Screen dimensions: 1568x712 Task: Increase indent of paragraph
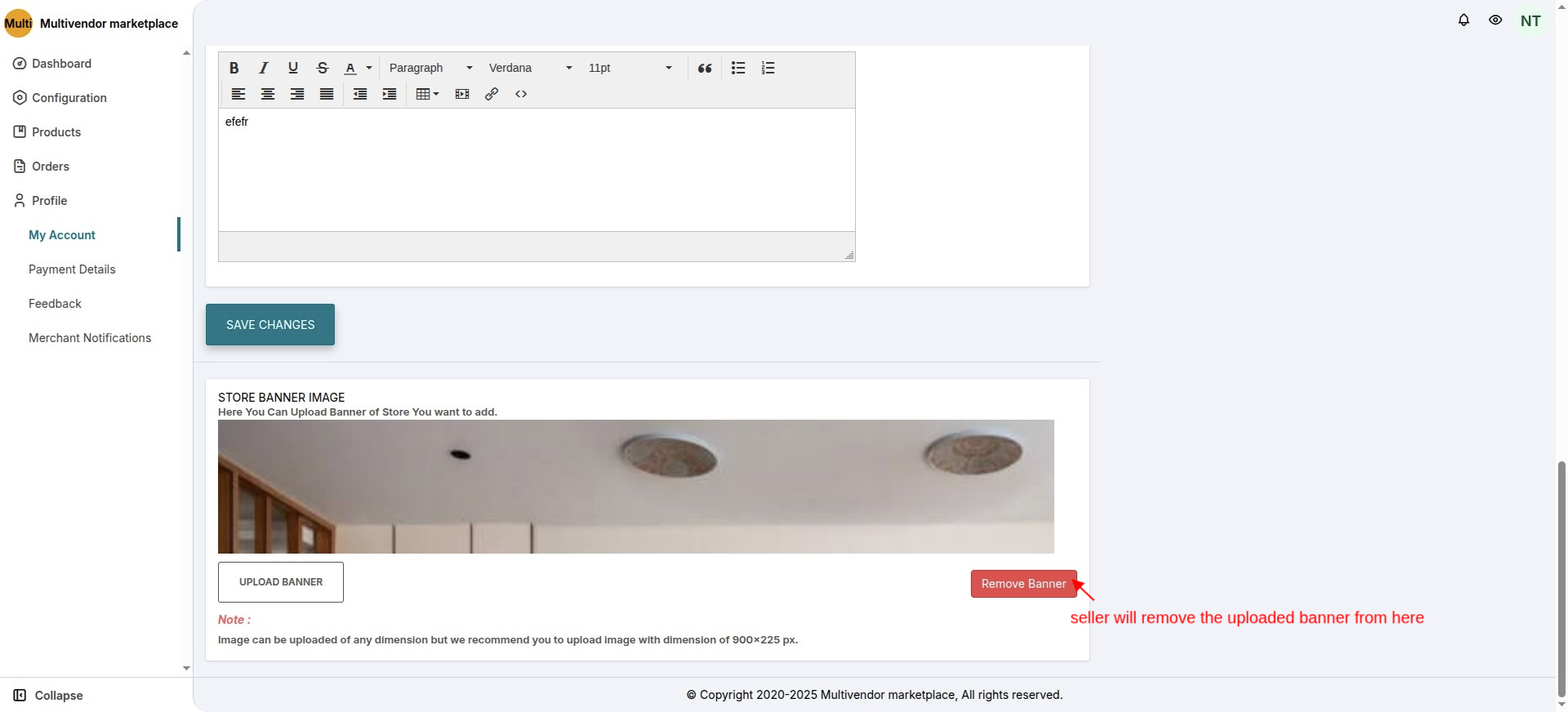(x=390, y=94)
